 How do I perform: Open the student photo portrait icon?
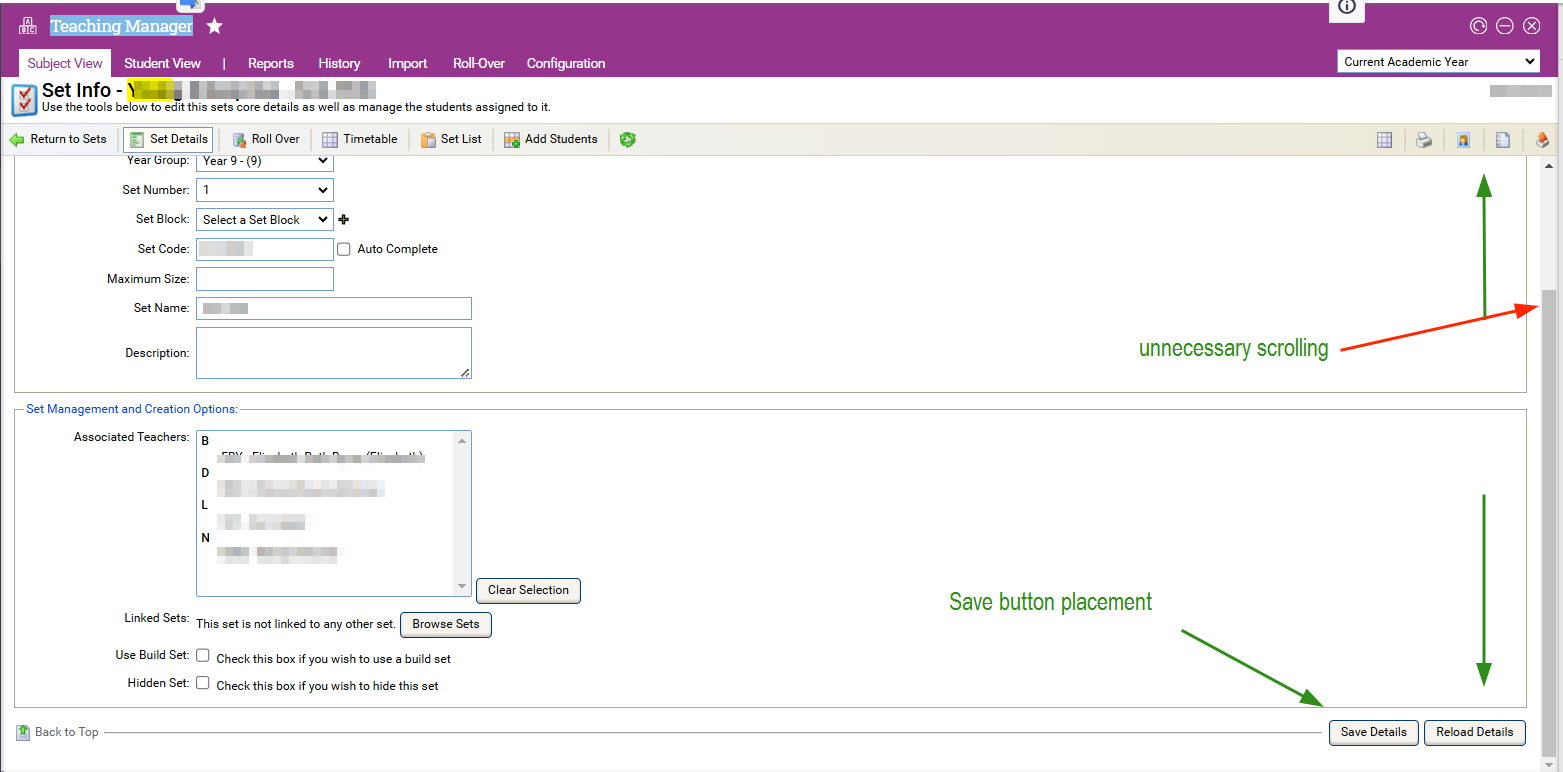pos(1463,141)
